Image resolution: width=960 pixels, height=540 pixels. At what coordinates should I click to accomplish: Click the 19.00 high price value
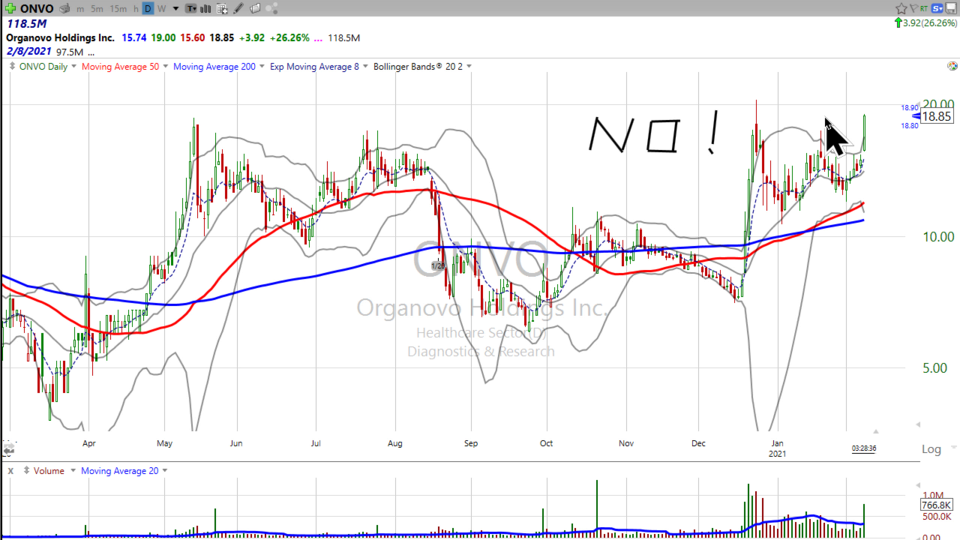[163, 38]
